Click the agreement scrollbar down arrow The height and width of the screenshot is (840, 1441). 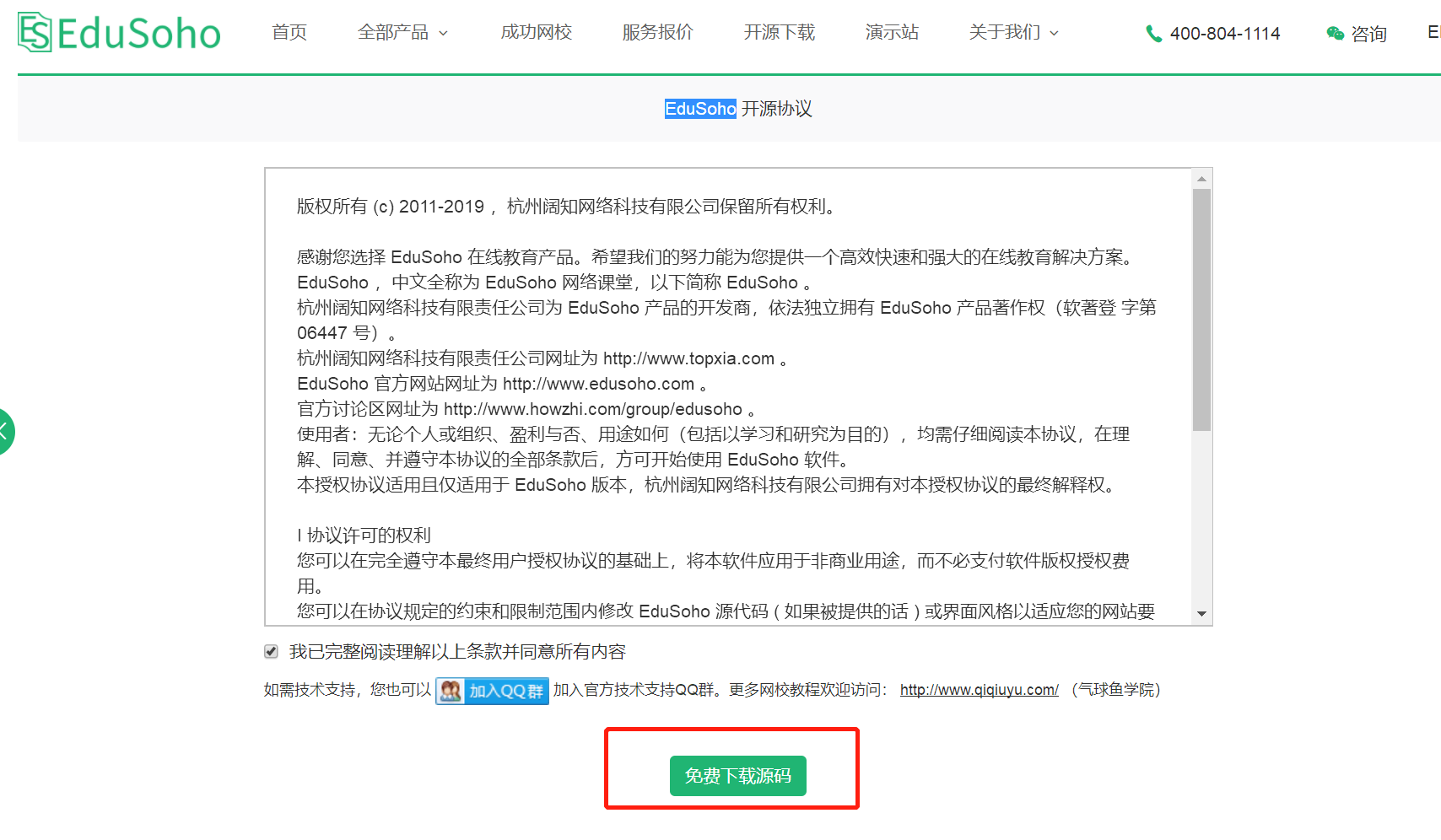[1202, 614]
